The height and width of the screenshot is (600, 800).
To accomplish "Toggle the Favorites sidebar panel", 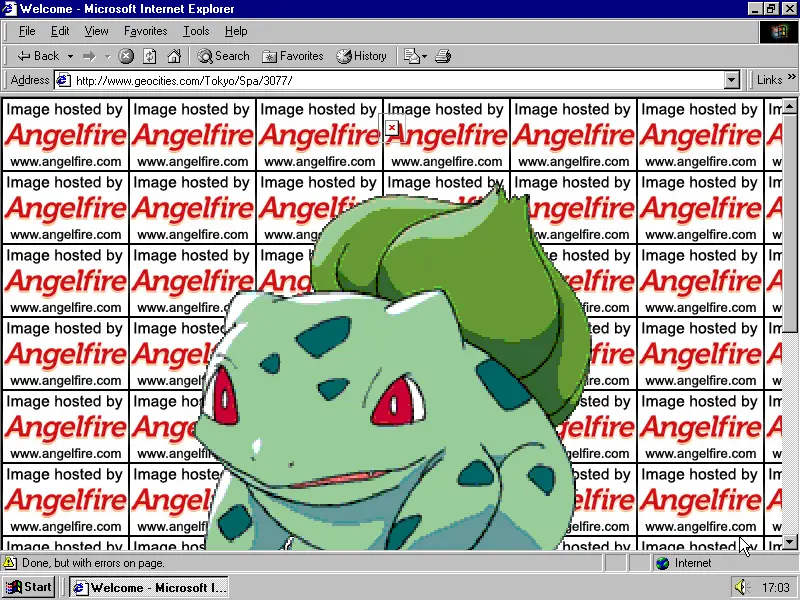I will (x=292, y=56).
